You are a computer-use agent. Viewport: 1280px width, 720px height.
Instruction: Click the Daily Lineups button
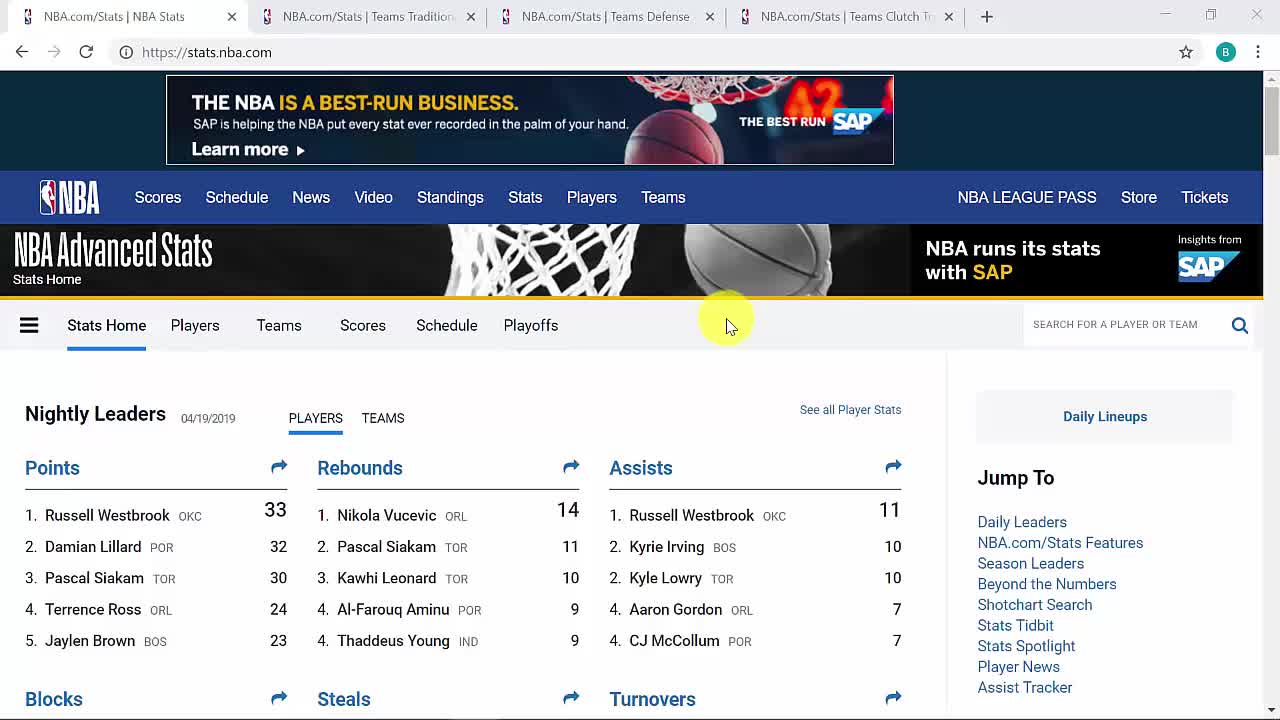click(x=1104, y=416)
